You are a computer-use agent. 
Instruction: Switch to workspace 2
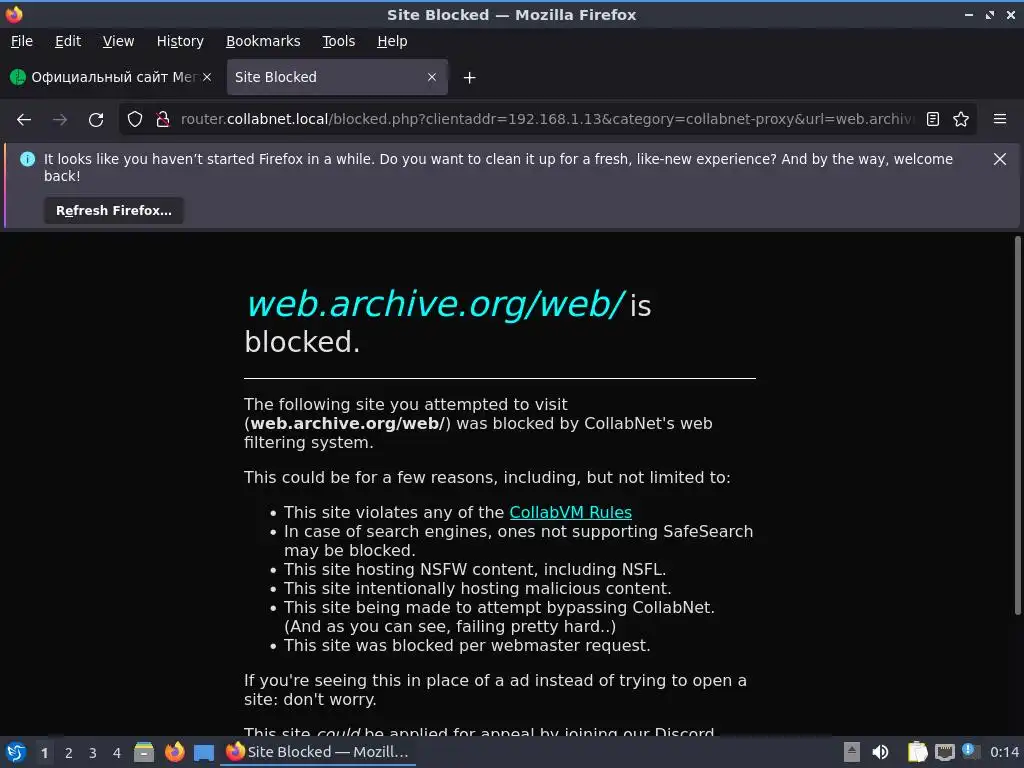pos(69,753)
